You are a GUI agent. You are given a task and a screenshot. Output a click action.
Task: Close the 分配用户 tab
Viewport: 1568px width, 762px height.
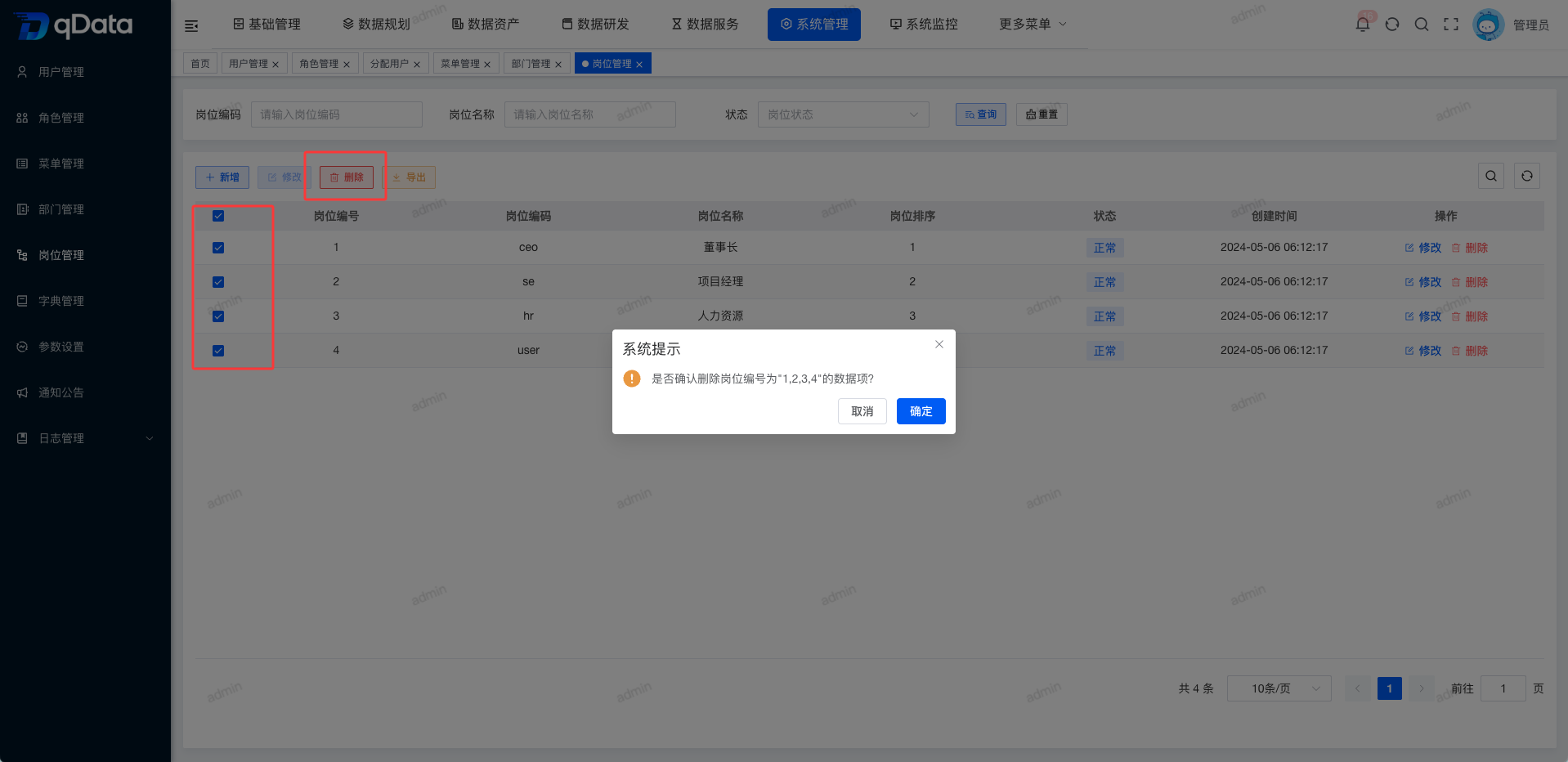(x=417, y=65)
